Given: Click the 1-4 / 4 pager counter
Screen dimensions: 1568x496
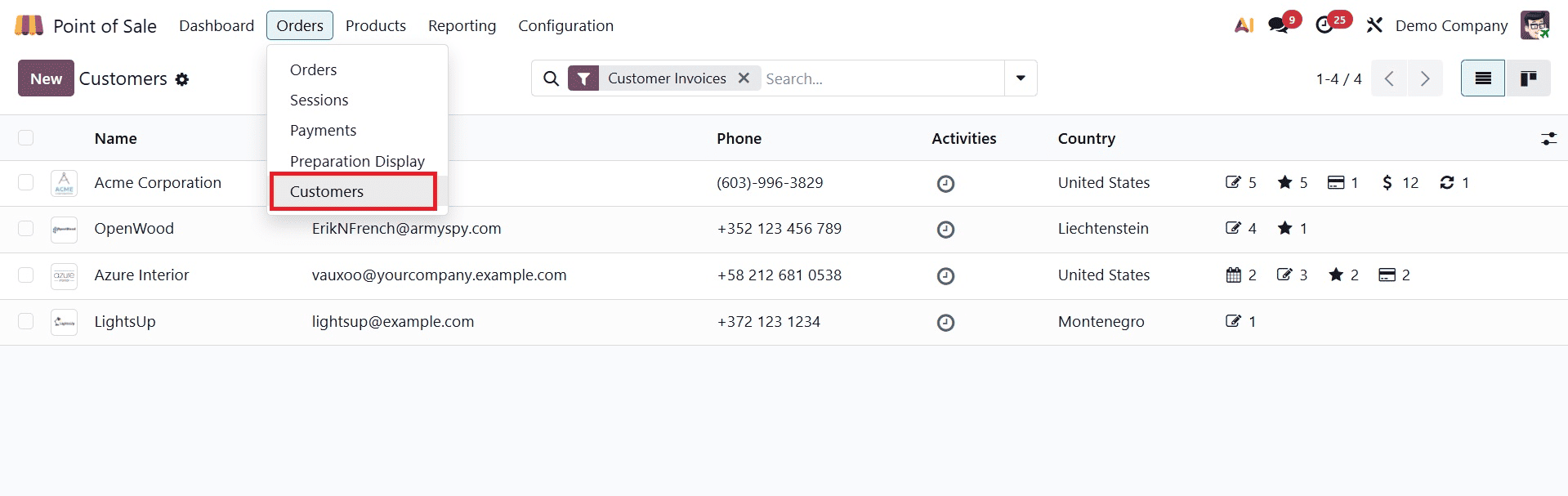Looking at the screenshot, I should (1338, 78).
